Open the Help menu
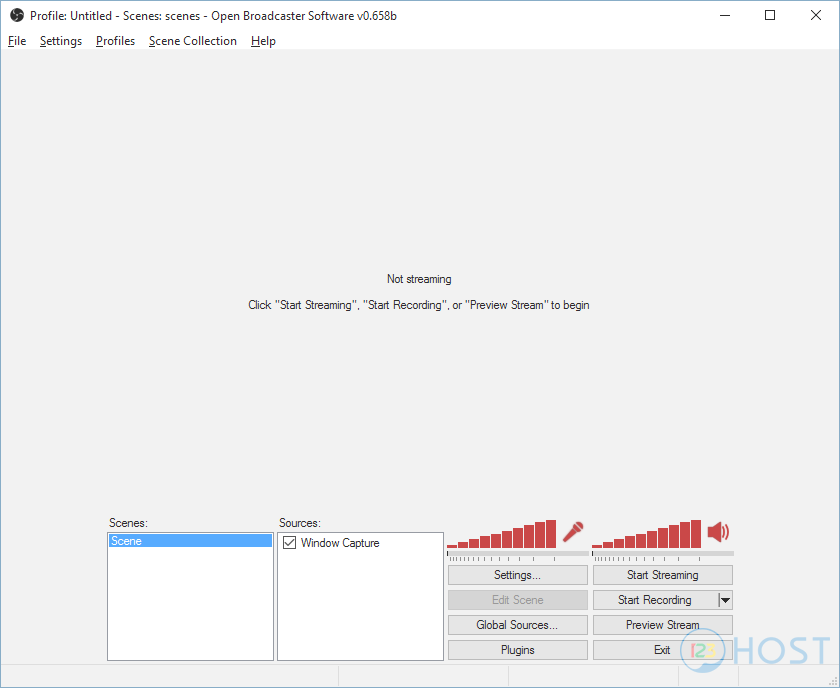Viewport: 840px width, 688px height. click(x=263, y=41)
